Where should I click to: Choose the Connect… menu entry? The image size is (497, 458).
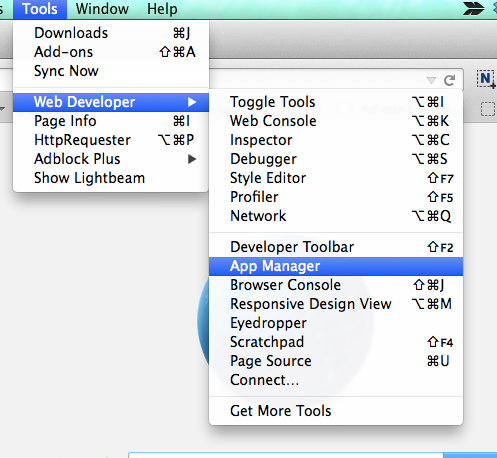[x=336, y=380]
